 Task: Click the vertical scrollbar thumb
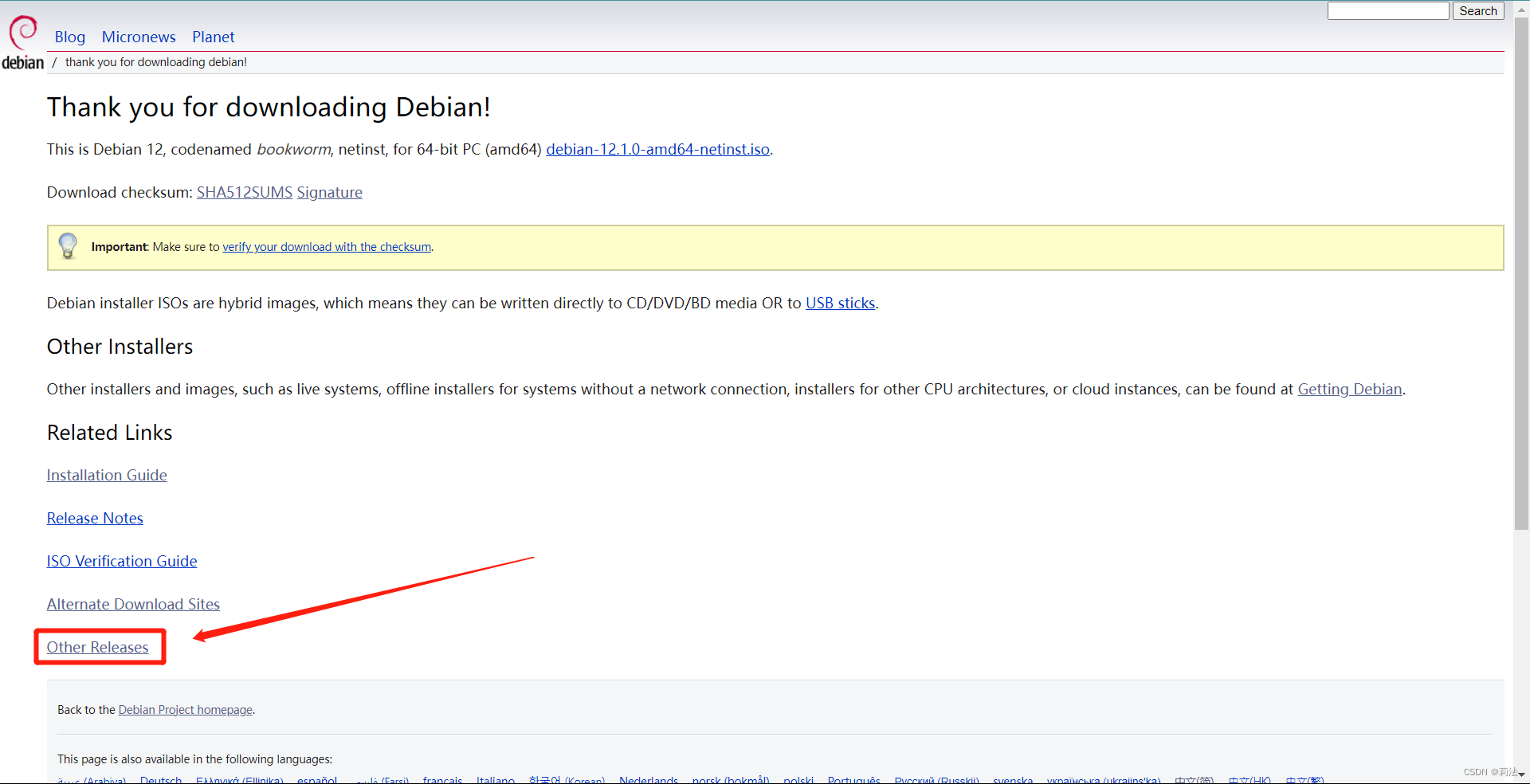1521,272
